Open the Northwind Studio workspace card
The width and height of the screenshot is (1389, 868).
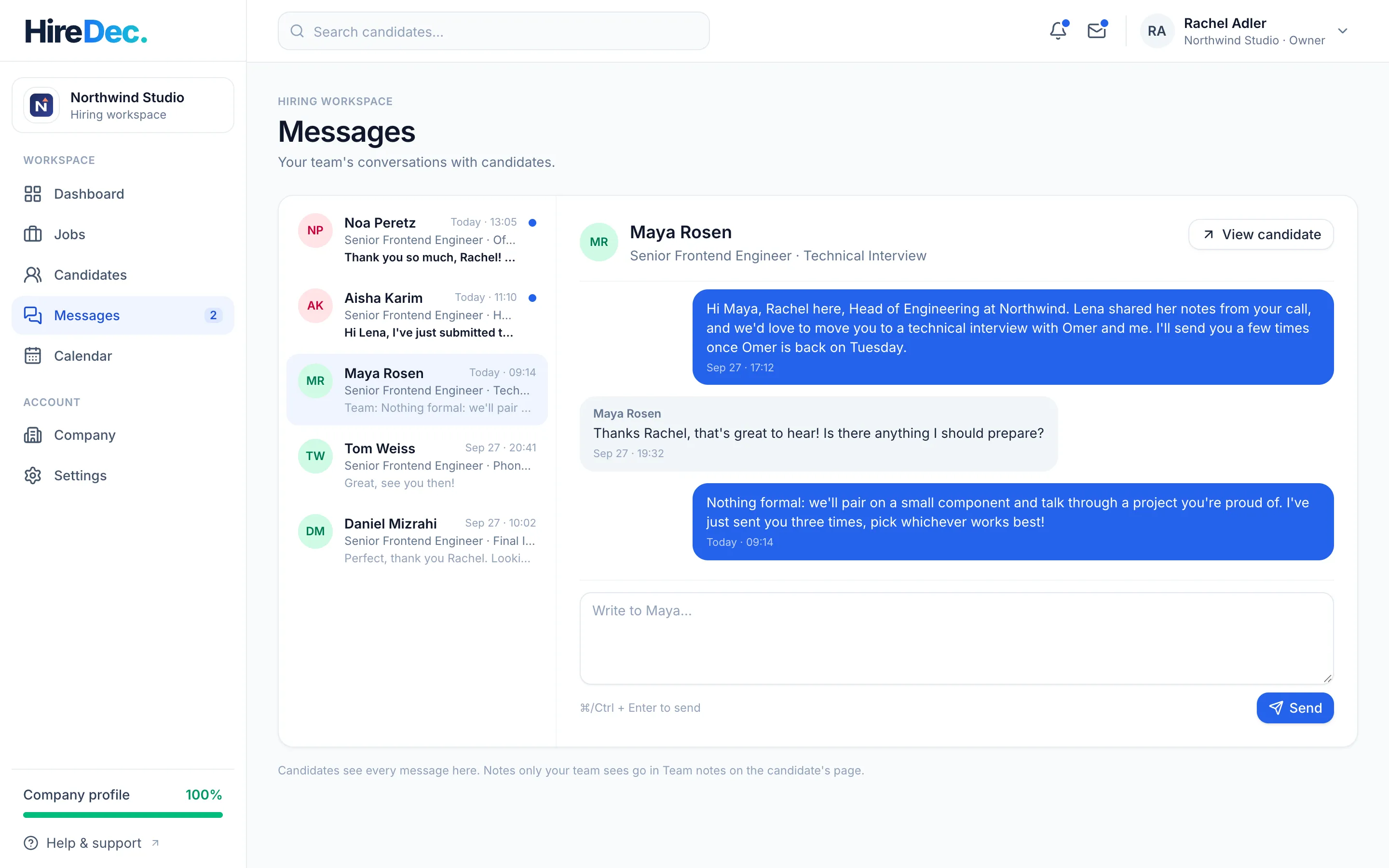point(123,105)
